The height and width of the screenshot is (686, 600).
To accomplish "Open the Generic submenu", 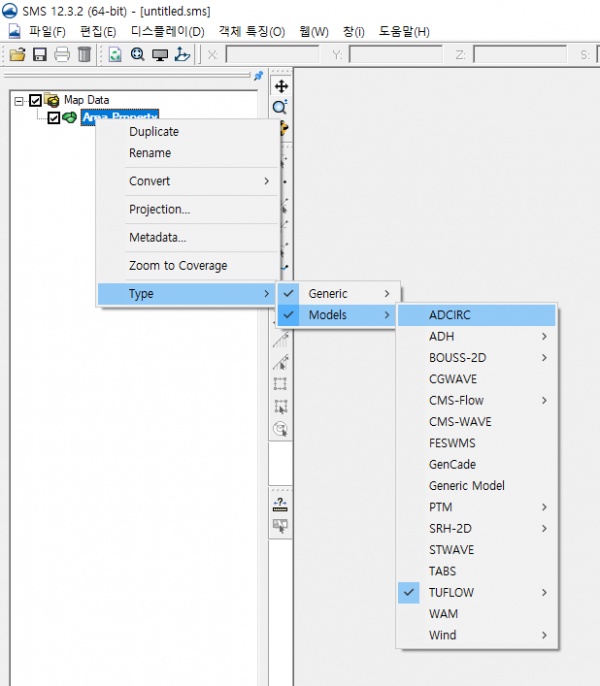I will click(339, 294).
